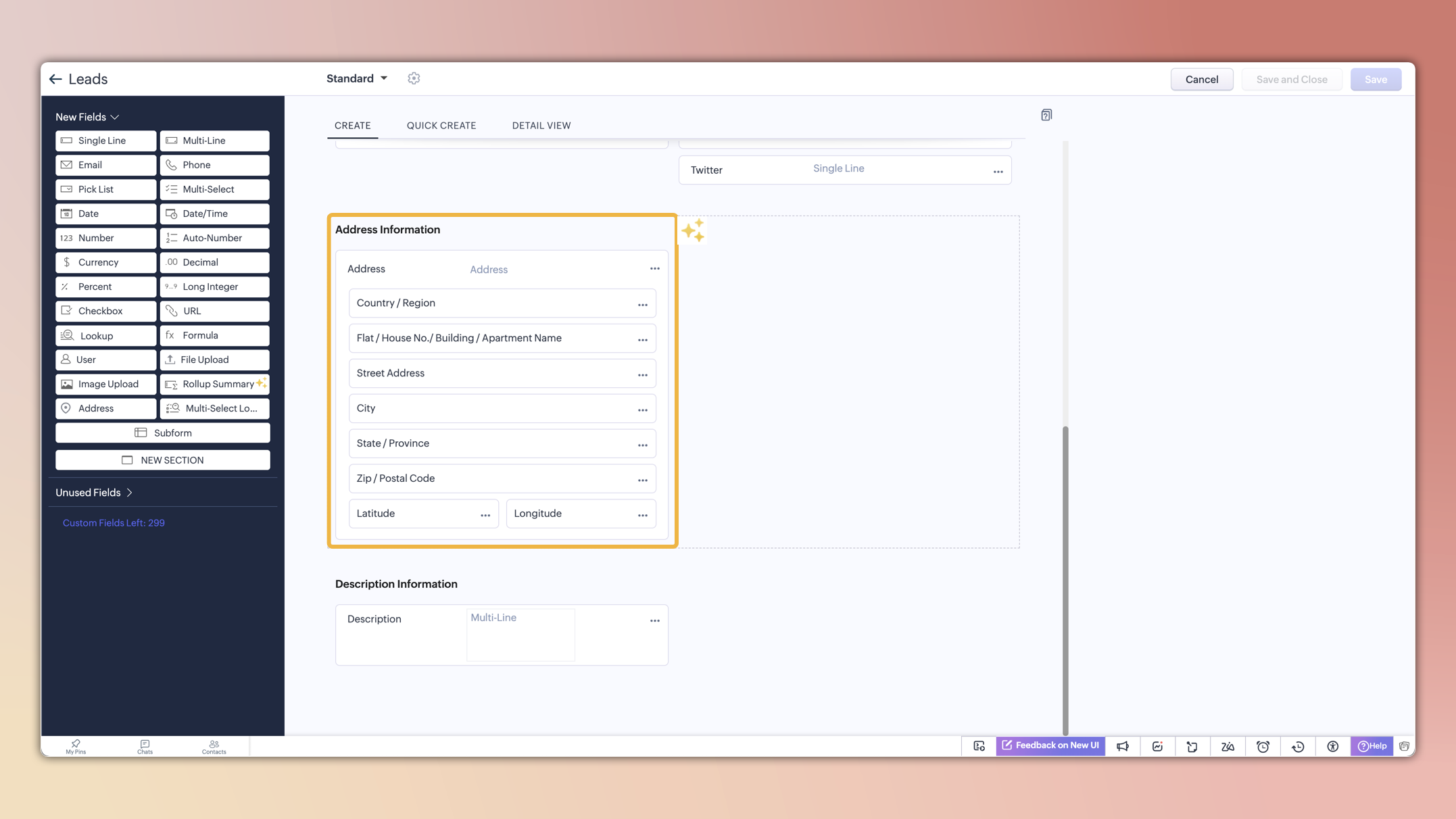The width and height of the screenshot is (1456, 819).
Task: Click the preview icon at top right of canvas
Action: (1046, 115)
